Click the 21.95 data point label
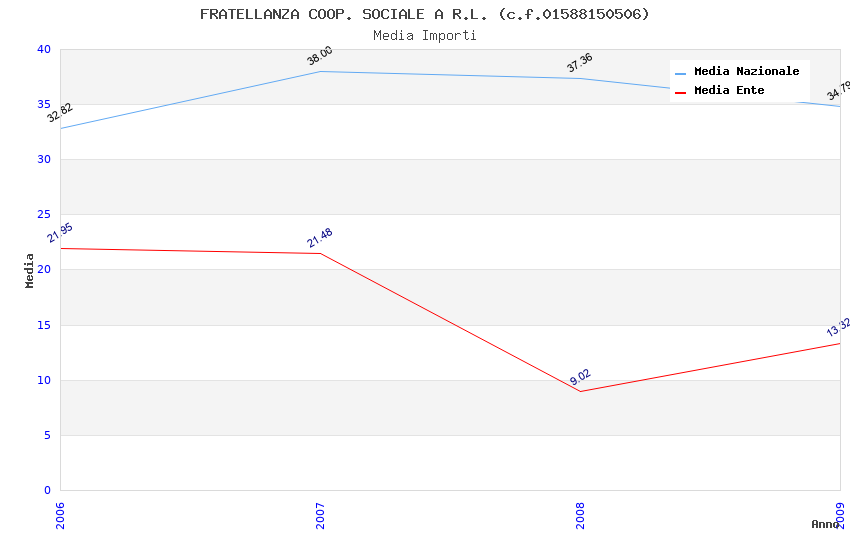This screenshot has height=550, width=850. (x=60, y=233)
